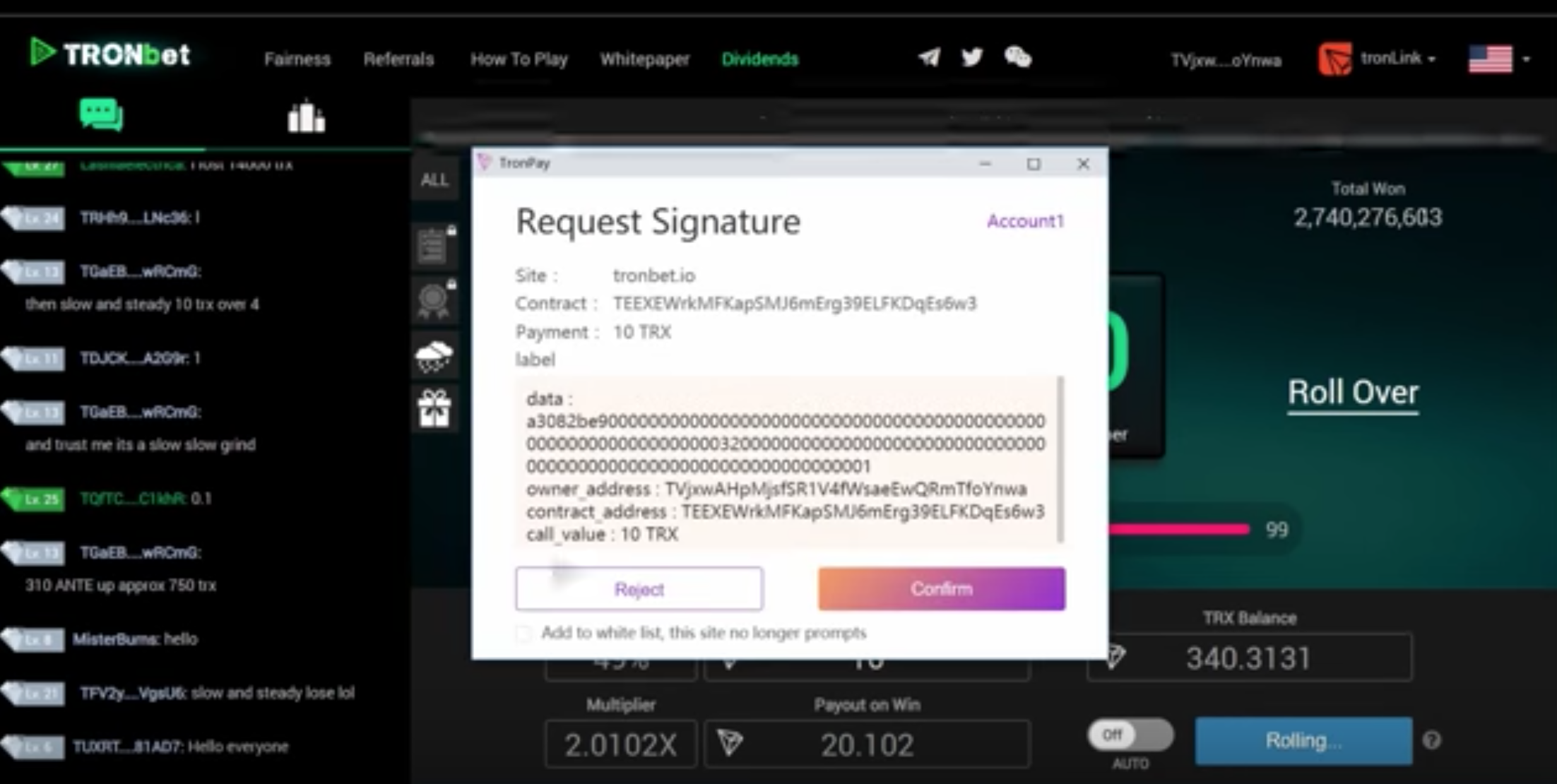This screenshot has height=784, width=1557.
Task: Click the pink roll slider bar
Action: tap(1178, 529)
